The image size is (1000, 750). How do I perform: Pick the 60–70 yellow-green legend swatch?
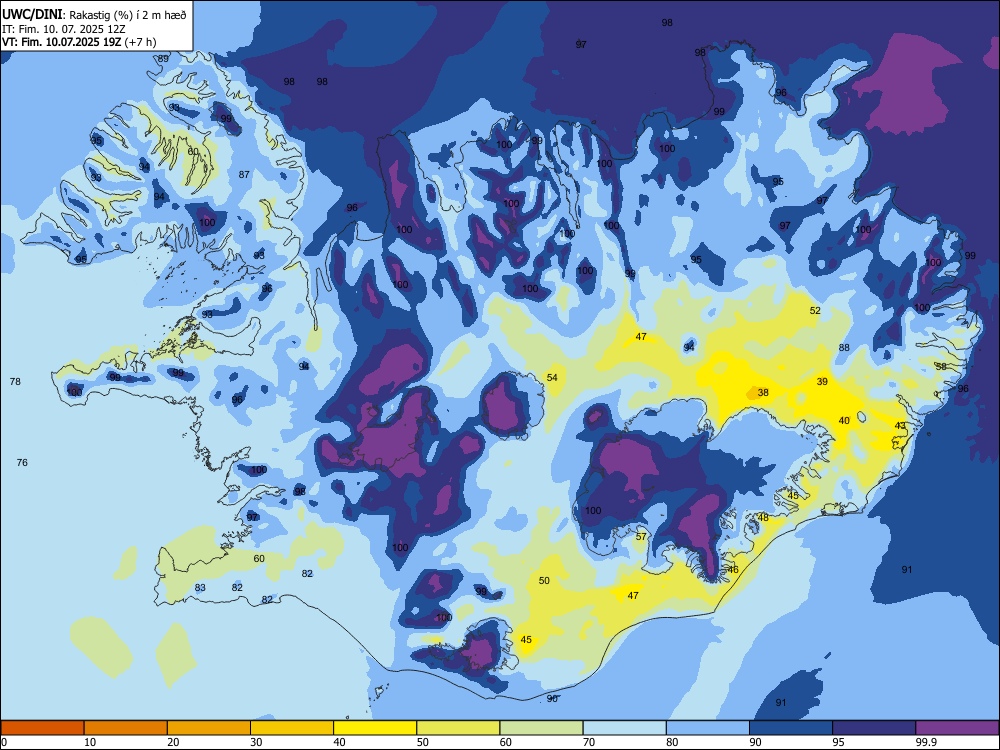[x=541, y=728]
